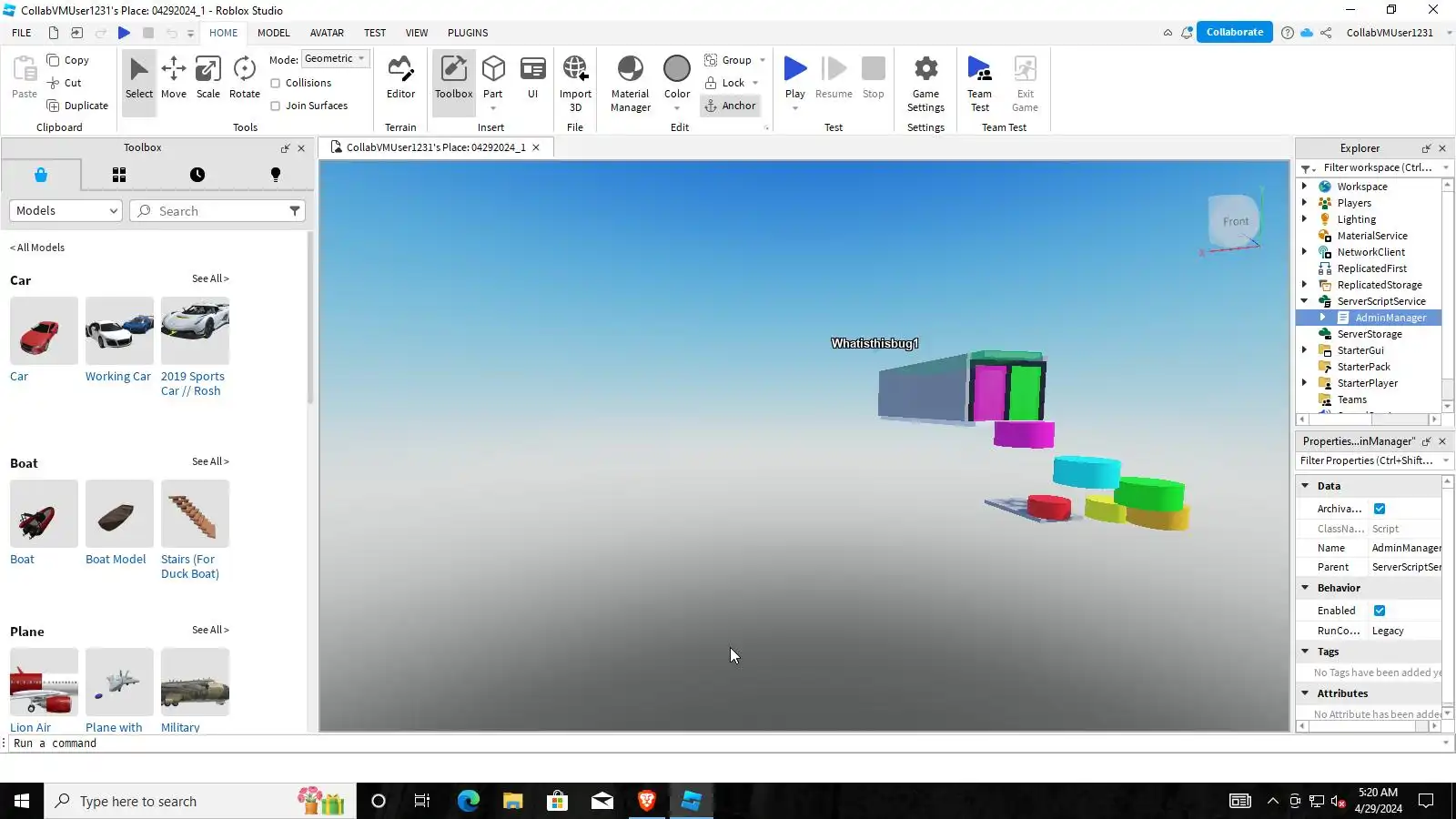Open the FILE menu
Image resolution: width=1456 pixels, height=819 pixels.
(22, 33)
